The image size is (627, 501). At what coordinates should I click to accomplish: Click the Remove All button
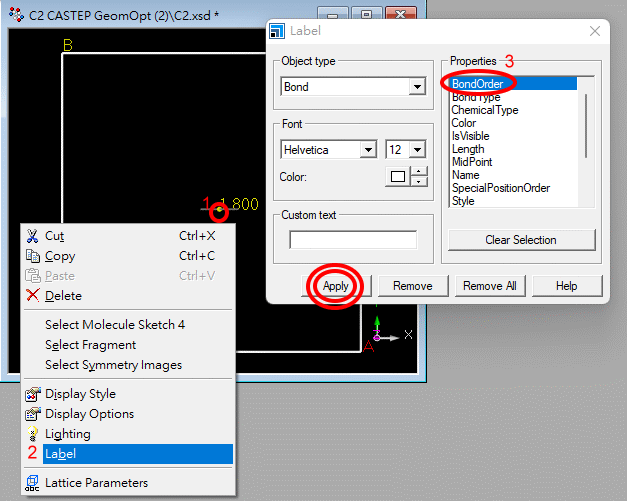(490, 286)
